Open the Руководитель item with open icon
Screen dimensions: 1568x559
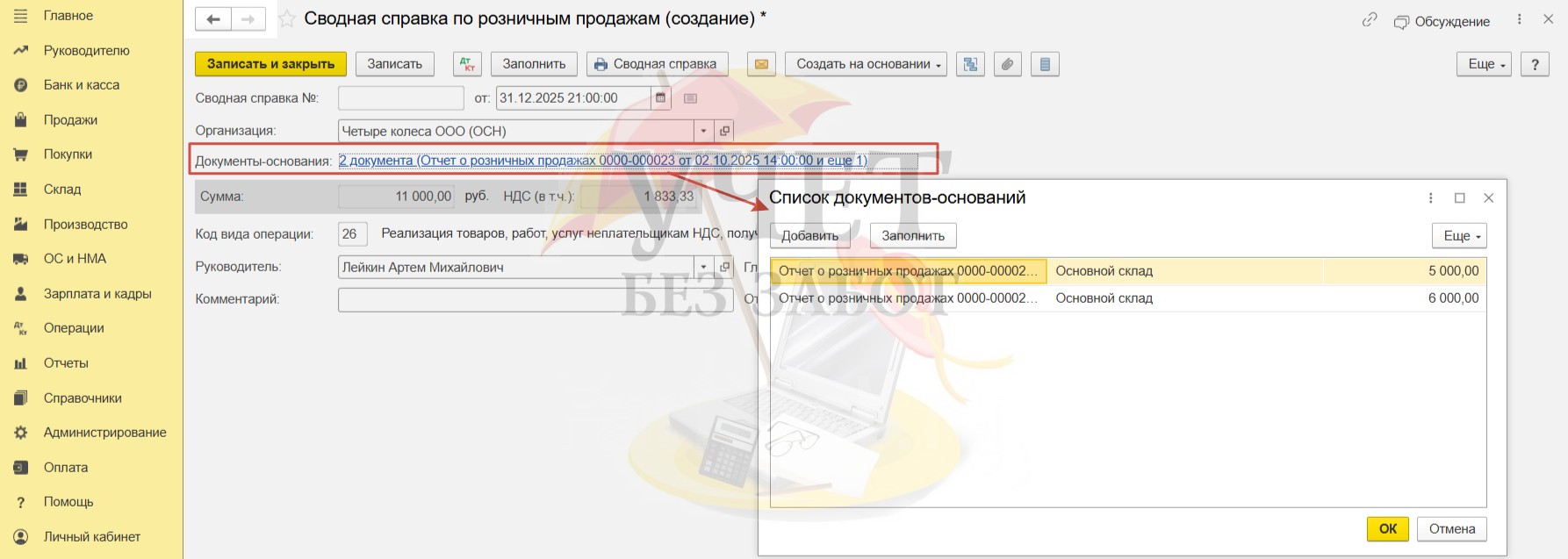pos(724,267)
